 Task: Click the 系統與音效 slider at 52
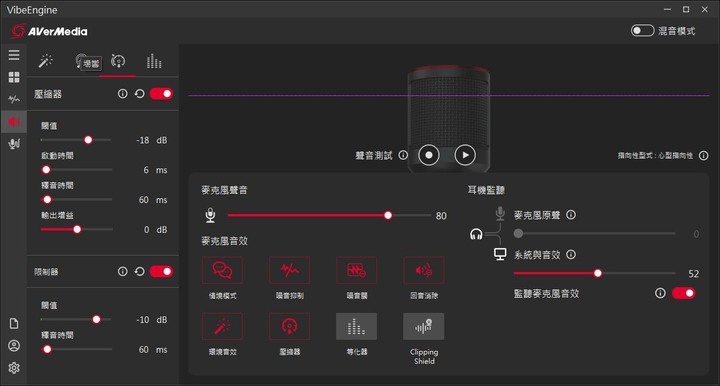[595, 273]
